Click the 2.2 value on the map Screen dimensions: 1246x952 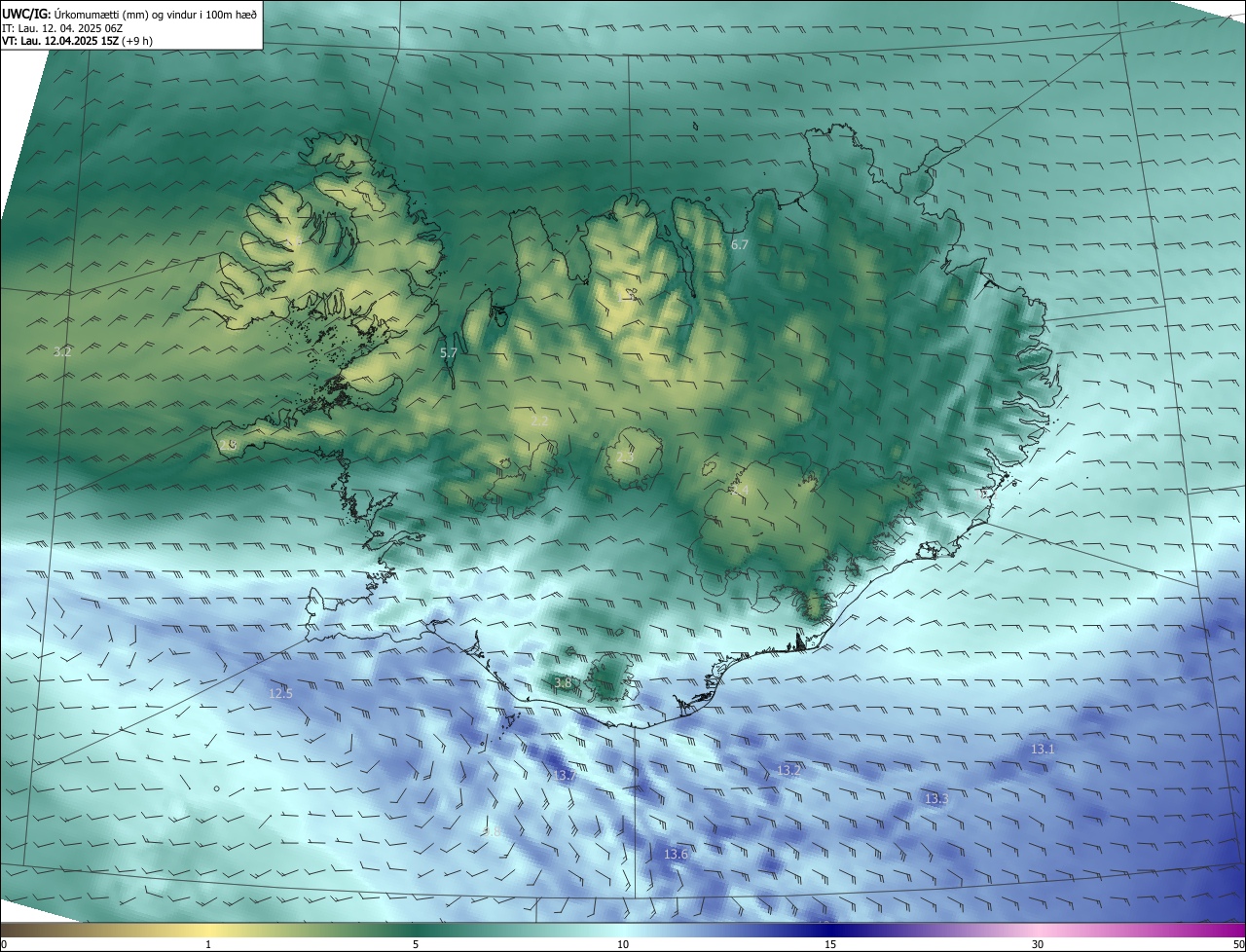(538, 421)
